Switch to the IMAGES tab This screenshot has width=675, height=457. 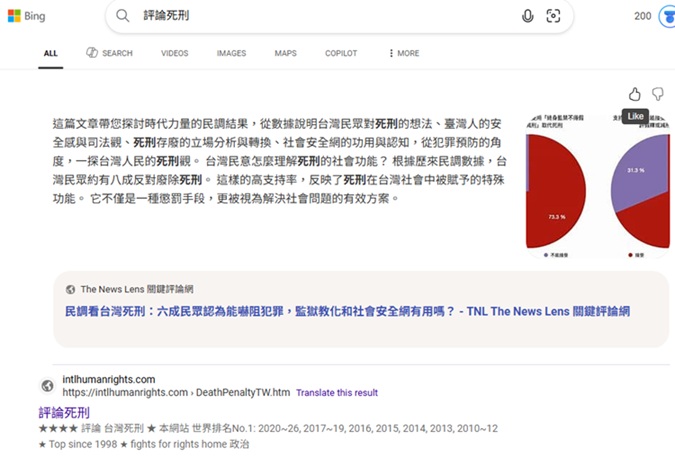pyautogui.click(x=231, y=53)
